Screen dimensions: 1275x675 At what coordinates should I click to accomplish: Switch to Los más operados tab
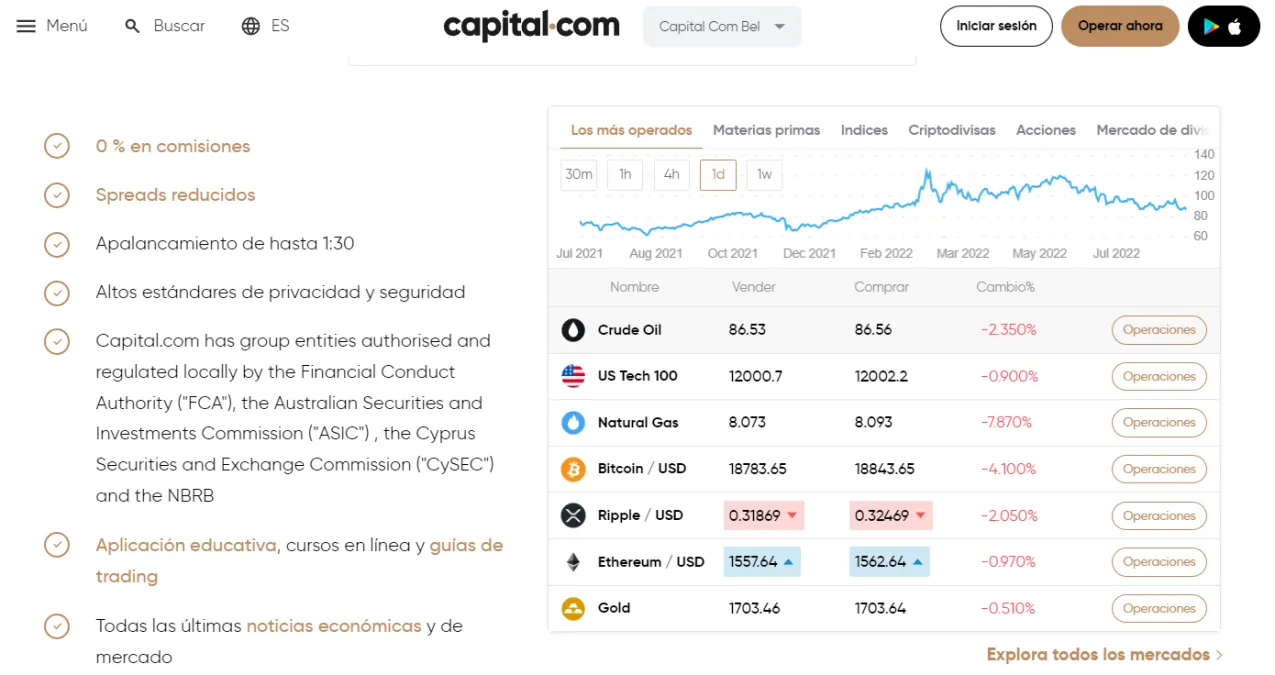click(631, 130)
